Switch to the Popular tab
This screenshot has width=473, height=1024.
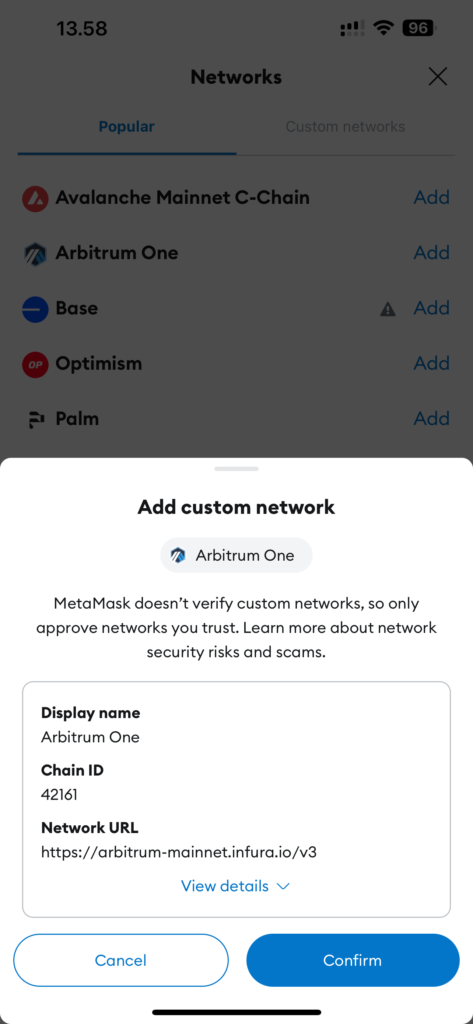(x=127, y=127)
